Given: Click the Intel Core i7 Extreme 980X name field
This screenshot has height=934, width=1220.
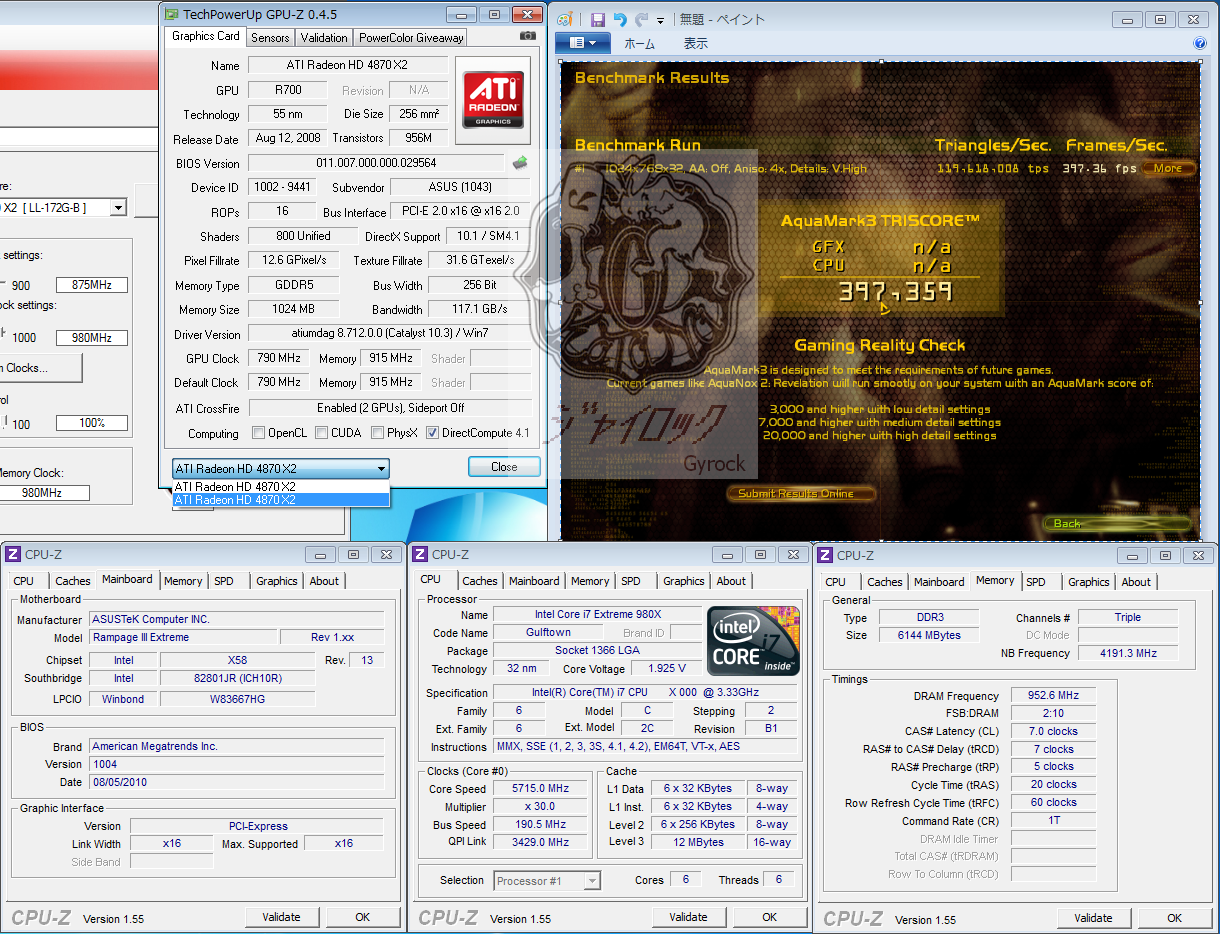Looking at the screenshot, I should coord(598,614).
